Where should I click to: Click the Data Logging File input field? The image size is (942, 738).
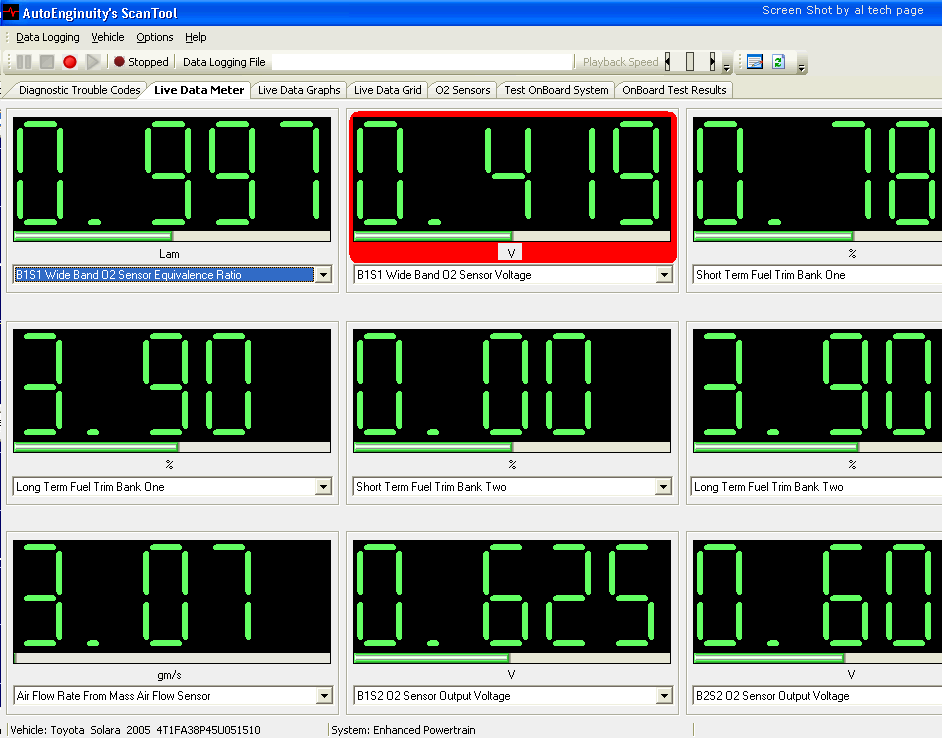422,62
